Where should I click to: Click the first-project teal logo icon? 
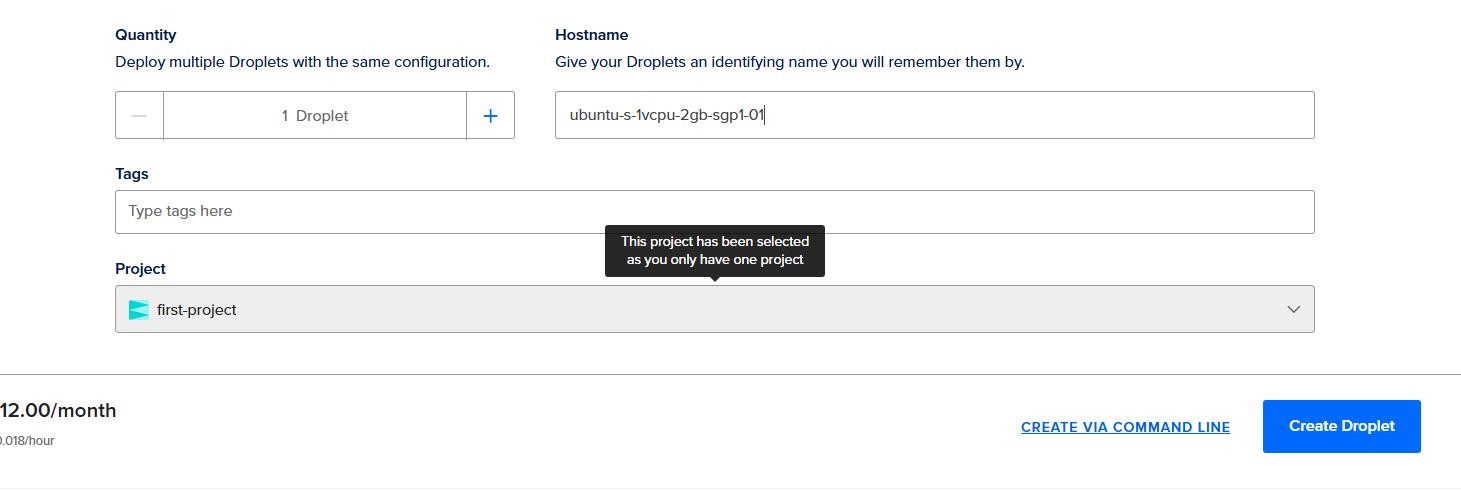(139, 310)
